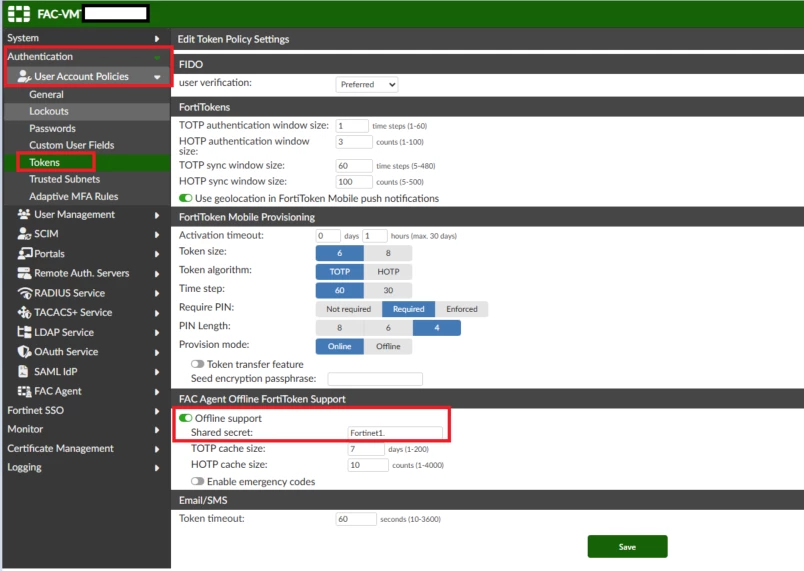Viewport: 804px width, 571px height.
Task: Click Seed encryption passphrase field
Action: click(x=375, y=379)
